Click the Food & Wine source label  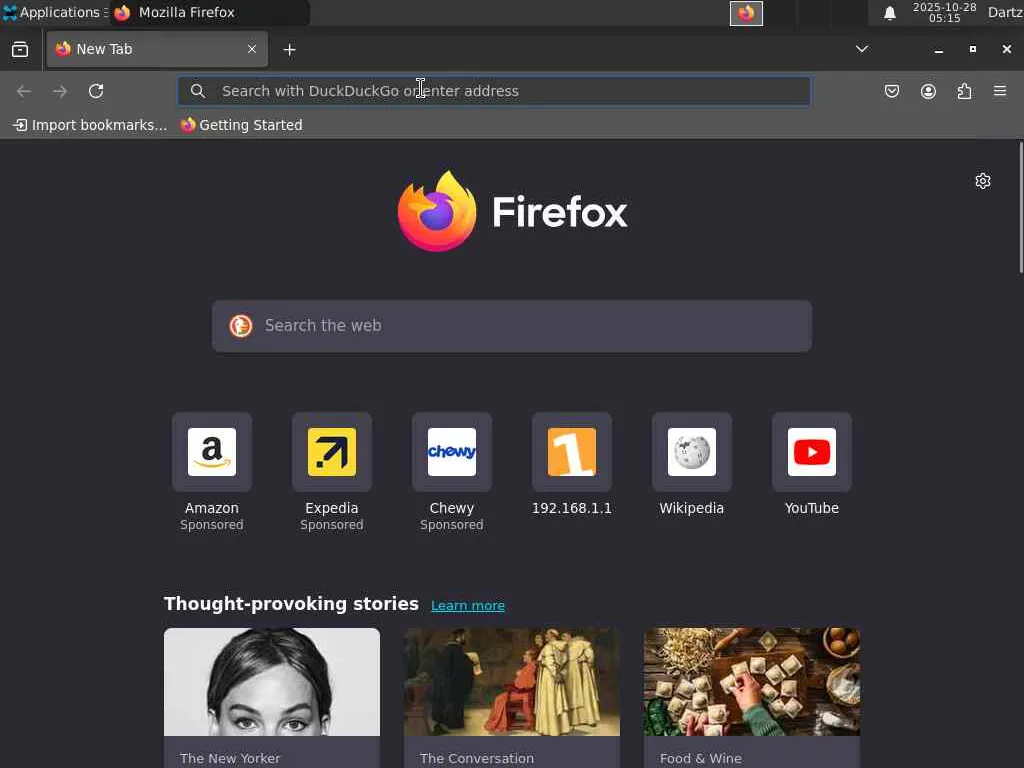click(x=701, y=758)
